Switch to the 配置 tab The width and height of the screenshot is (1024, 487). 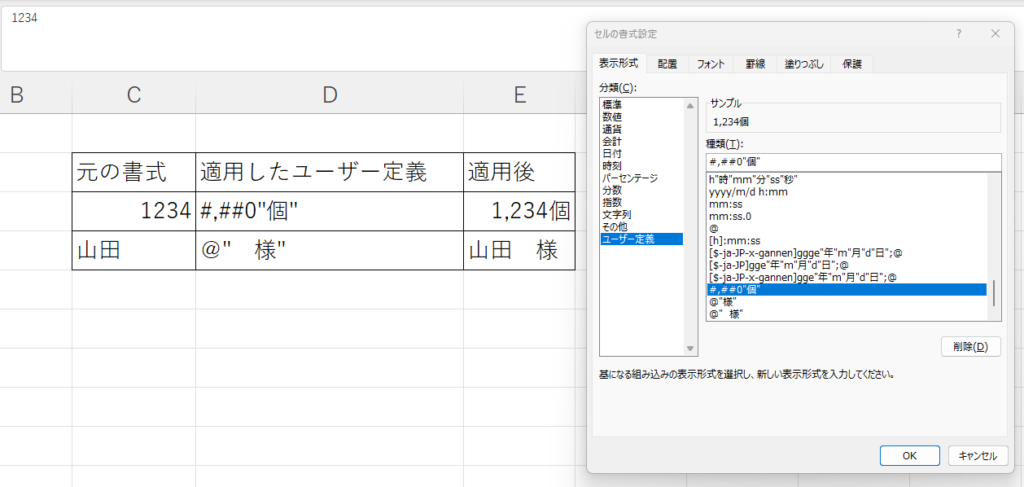point(667,64)
